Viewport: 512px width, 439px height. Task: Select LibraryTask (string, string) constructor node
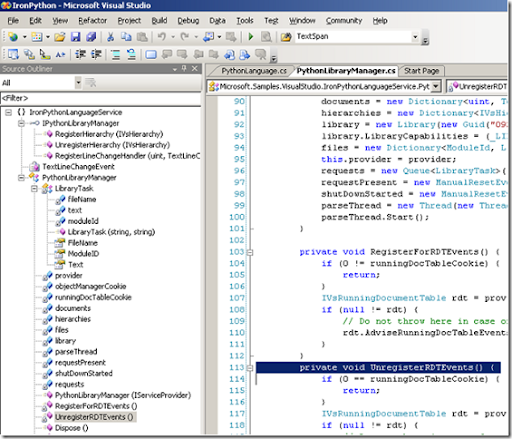coord(111,232)
